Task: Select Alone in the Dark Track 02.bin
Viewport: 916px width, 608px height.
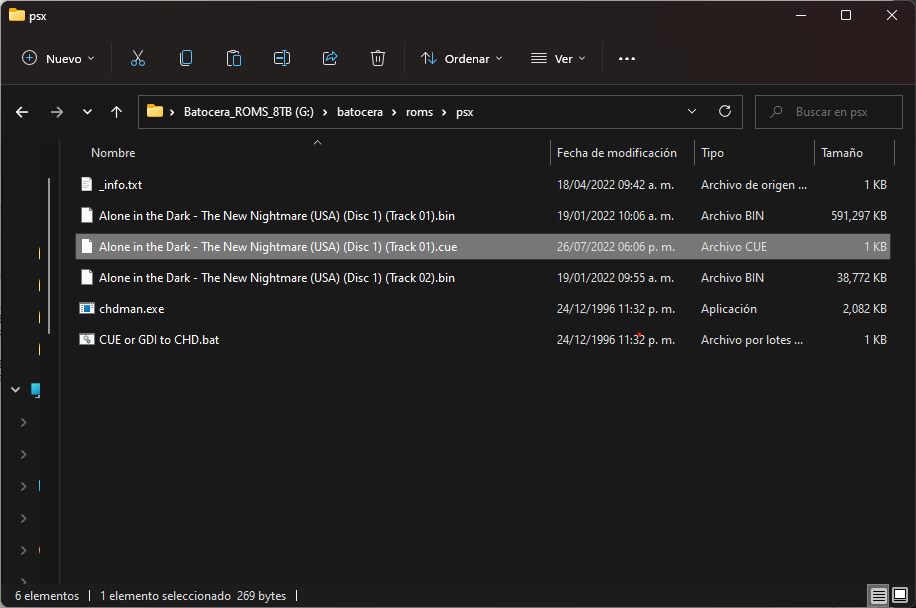Action: click(x=483, y=277)
